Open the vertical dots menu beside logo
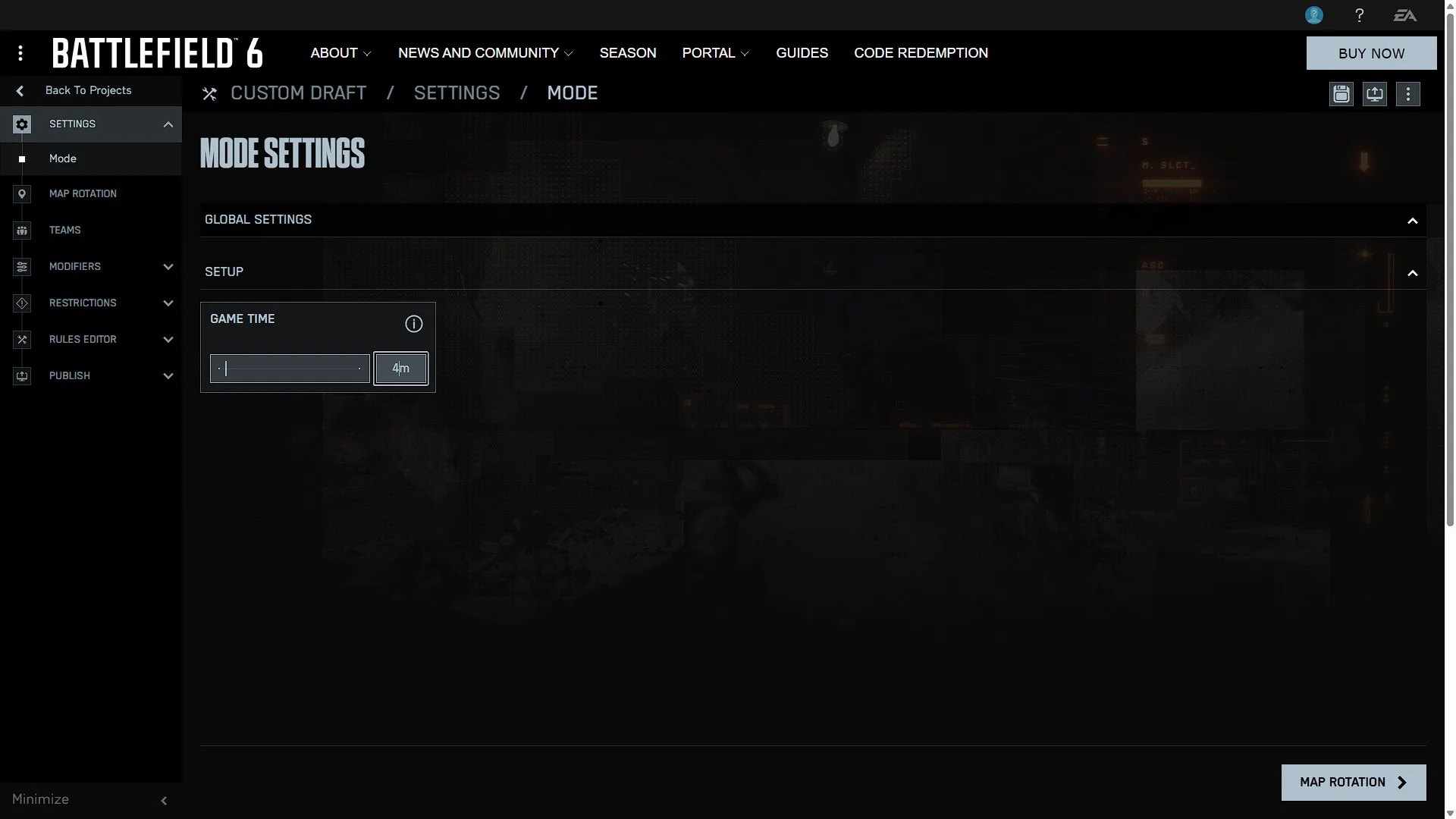1456x819 pixels. click(20, 53)
